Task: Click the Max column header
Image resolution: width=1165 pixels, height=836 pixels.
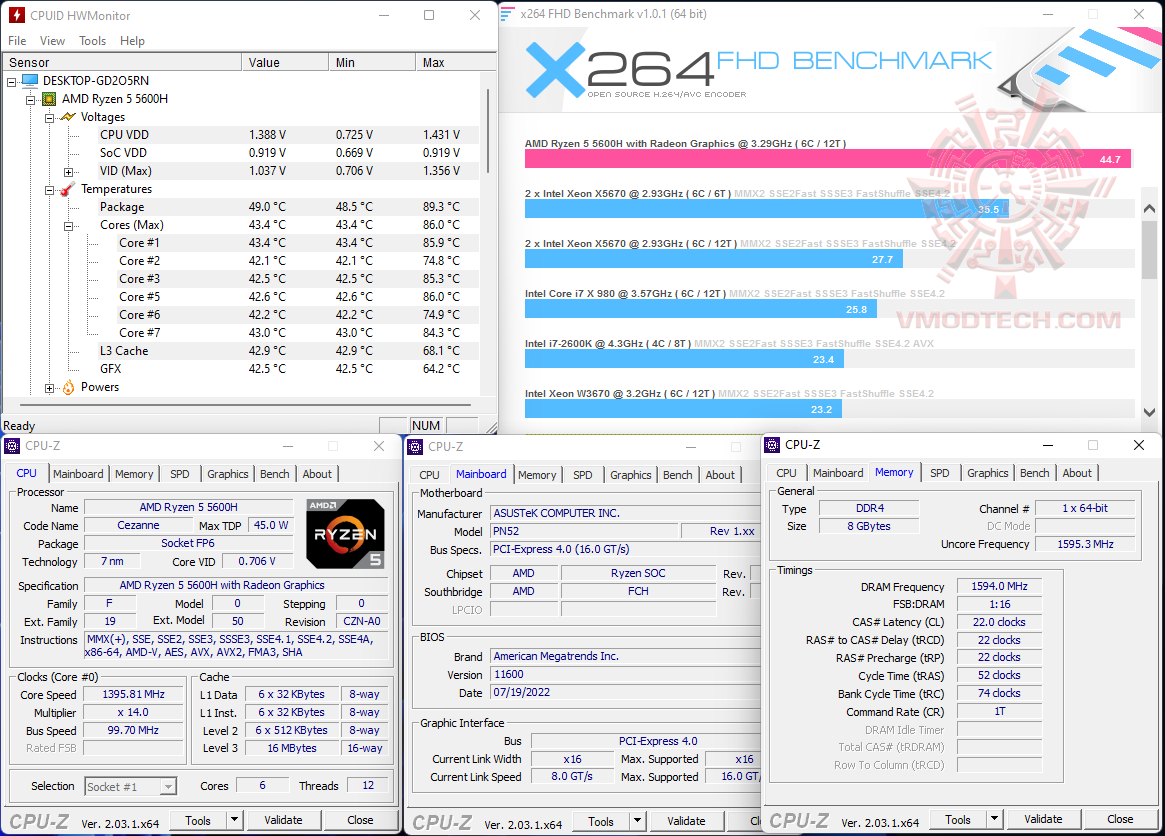Action: coord(455,62)
